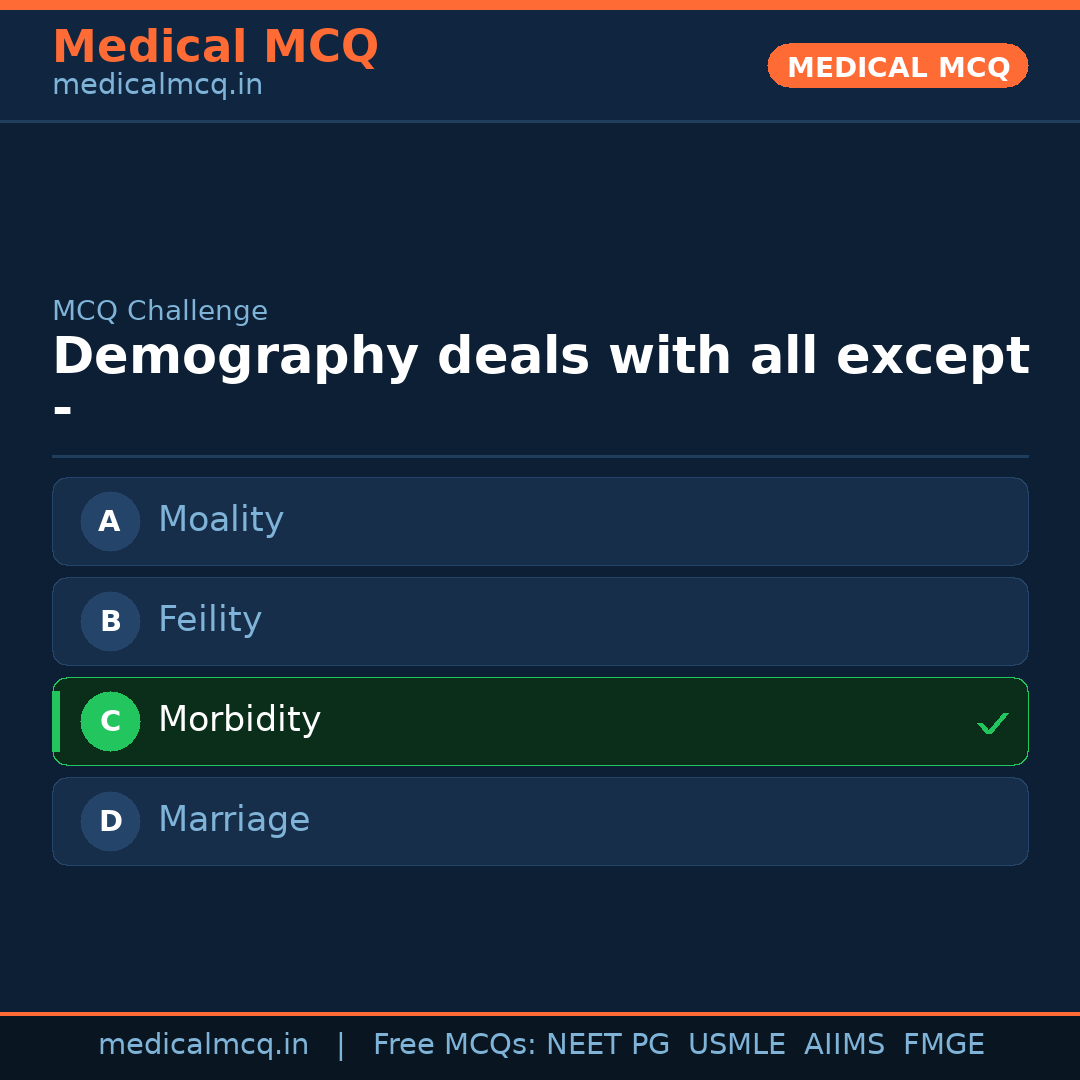
Task: Click the divider line below the question
Action: 540,458
